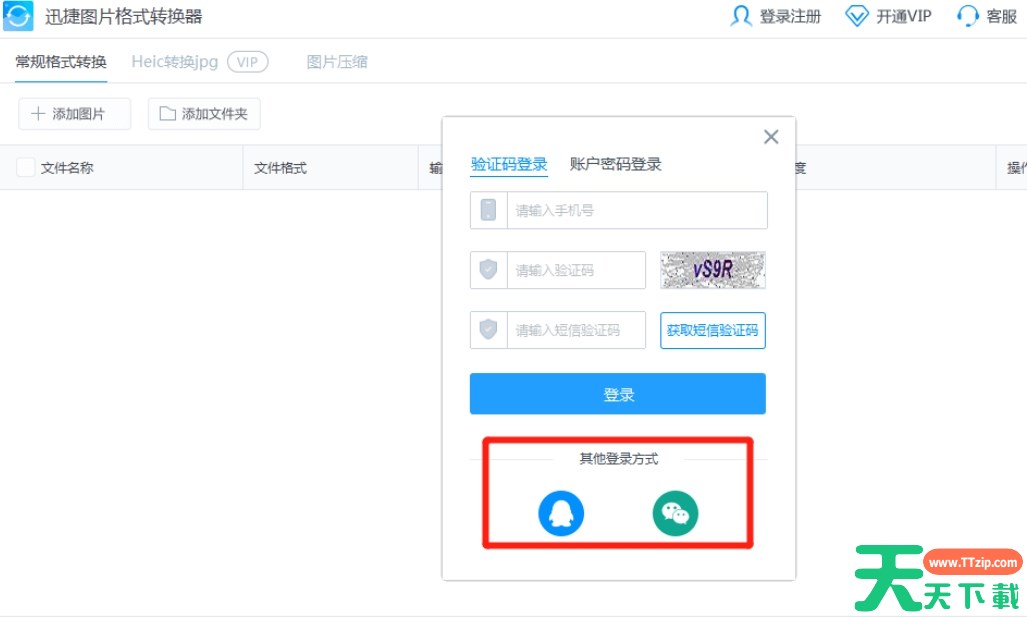
Task: Open the Heic转换jpg VIP tab
Action: (173, 62)
